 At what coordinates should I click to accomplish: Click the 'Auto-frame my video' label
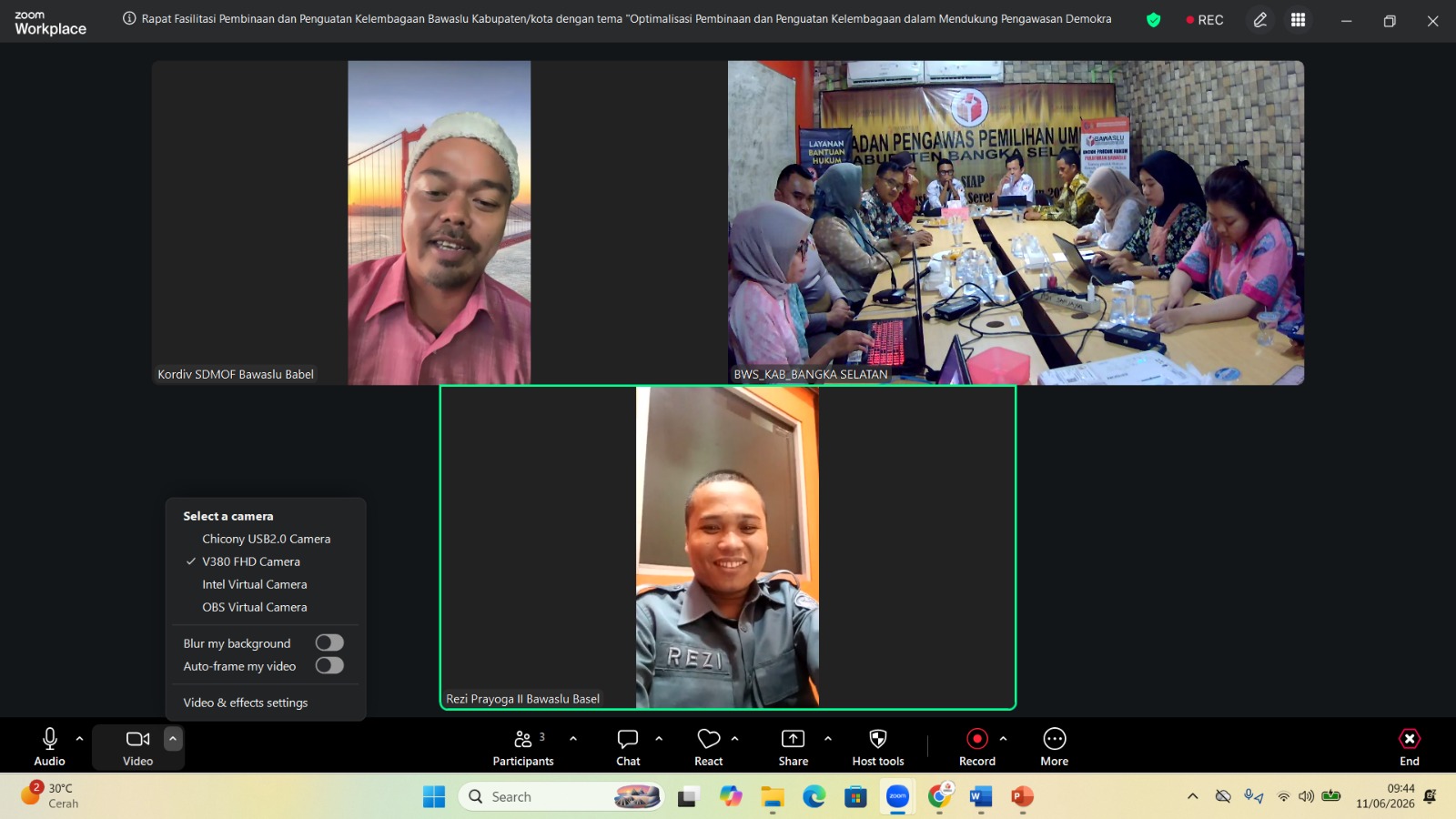click(x=239, y=666)
